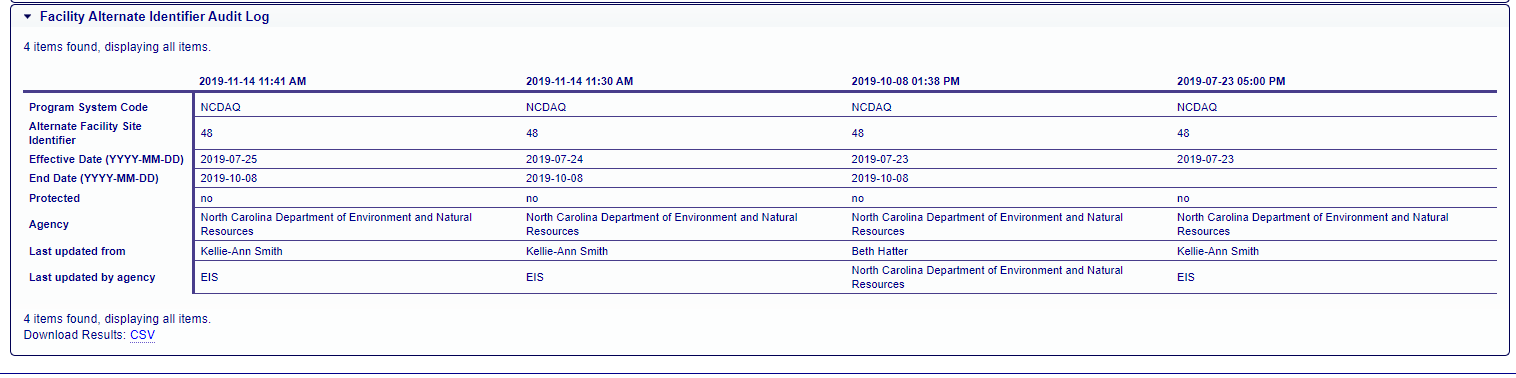Screen dimensions: 1516x378
Task: Click the Alternate Facility Site Identifier label
Action: [85, 133]
